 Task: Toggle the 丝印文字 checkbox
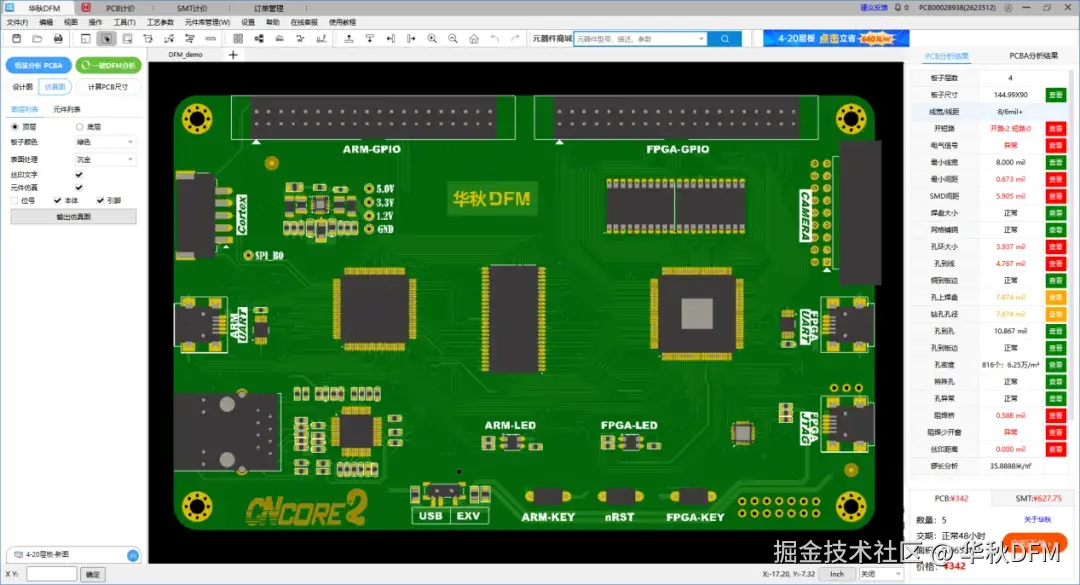click(79, 174)
